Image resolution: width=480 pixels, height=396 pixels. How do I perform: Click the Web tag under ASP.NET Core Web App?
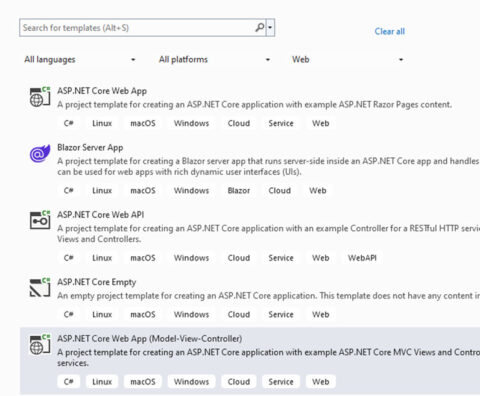(x=321, y=123)
